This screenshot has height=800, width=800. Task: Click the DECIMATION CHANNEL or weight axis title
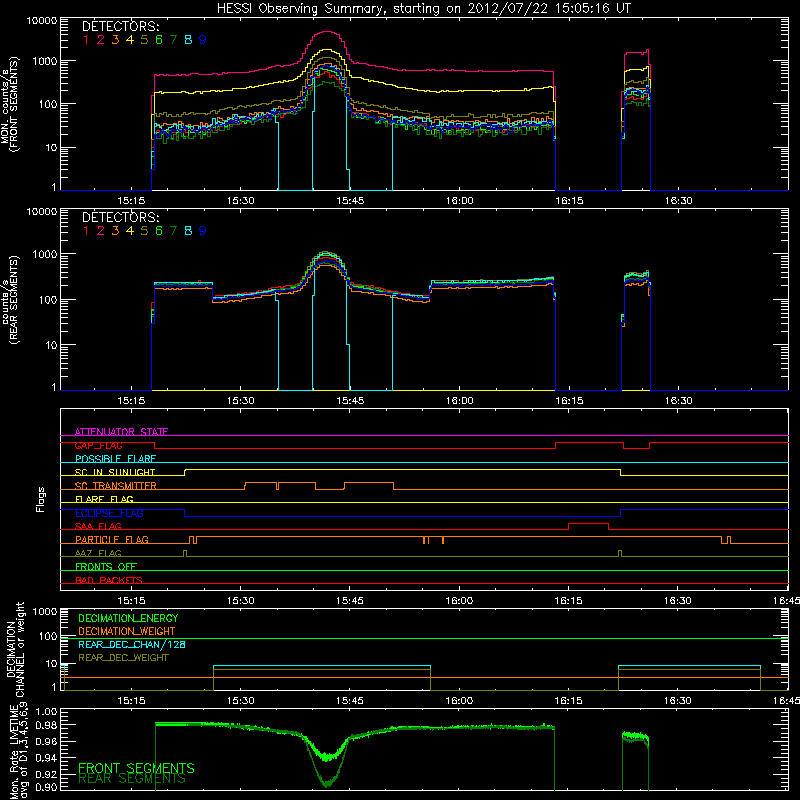click(x=14, y=649)
